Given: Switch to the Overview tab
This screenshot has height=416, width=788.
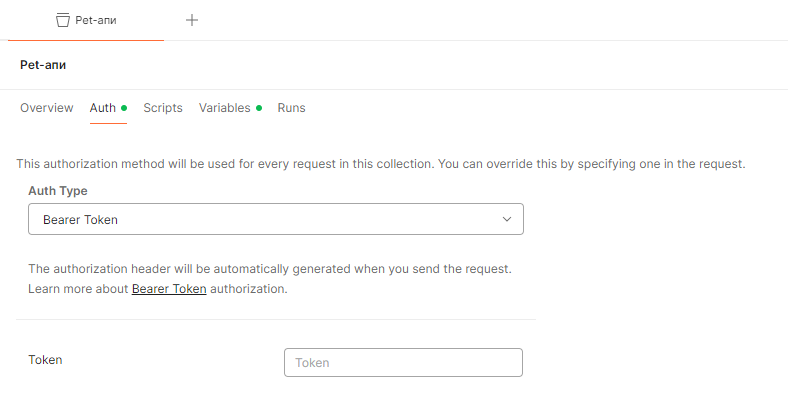Looking at the screenshot, I should [x=46, y=108].
